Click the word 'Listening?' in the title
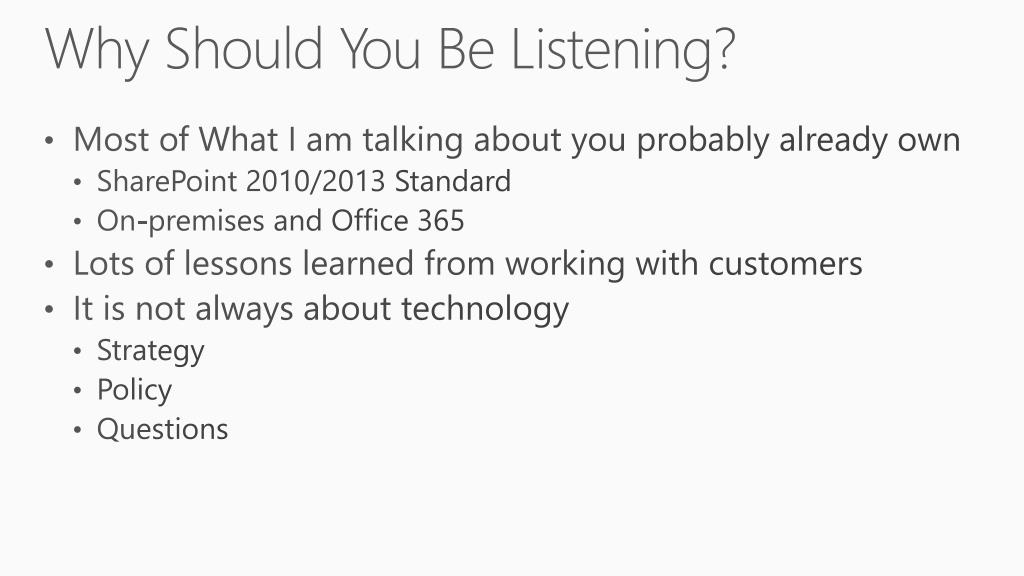 (622, 51)
